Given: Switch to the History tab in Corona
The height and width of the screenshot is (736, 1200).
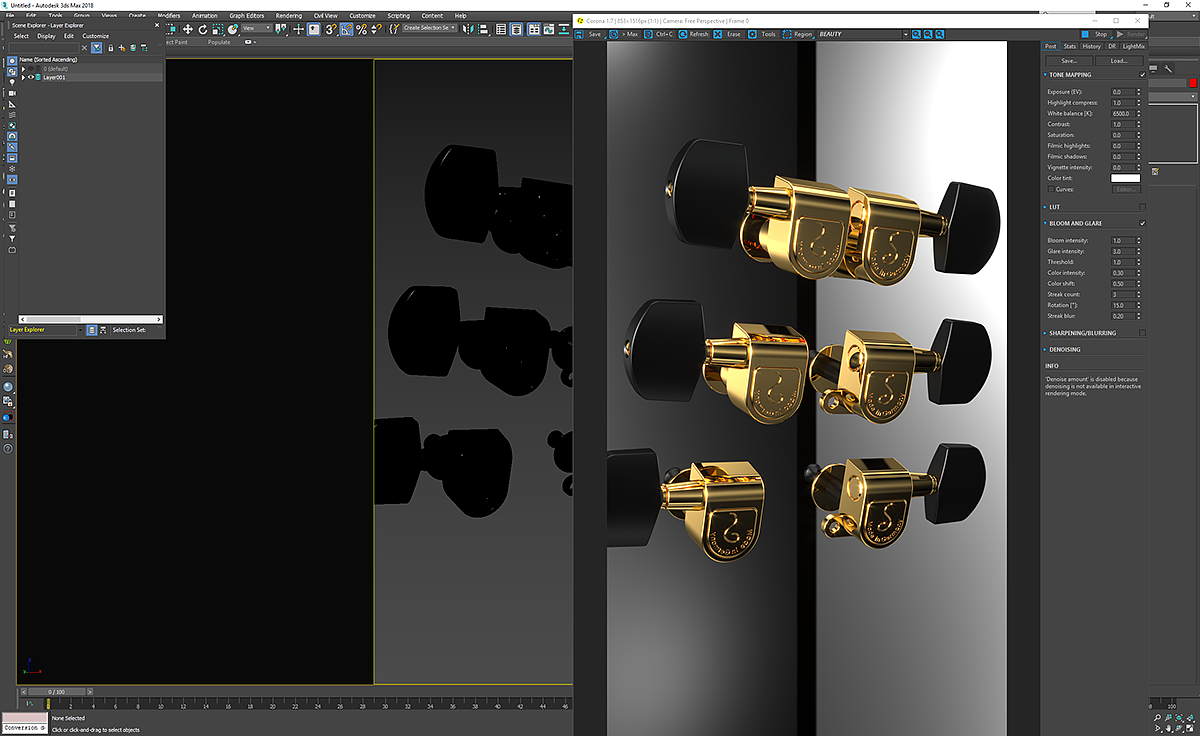Looking at the screenshot, I should pos(1091,46).
